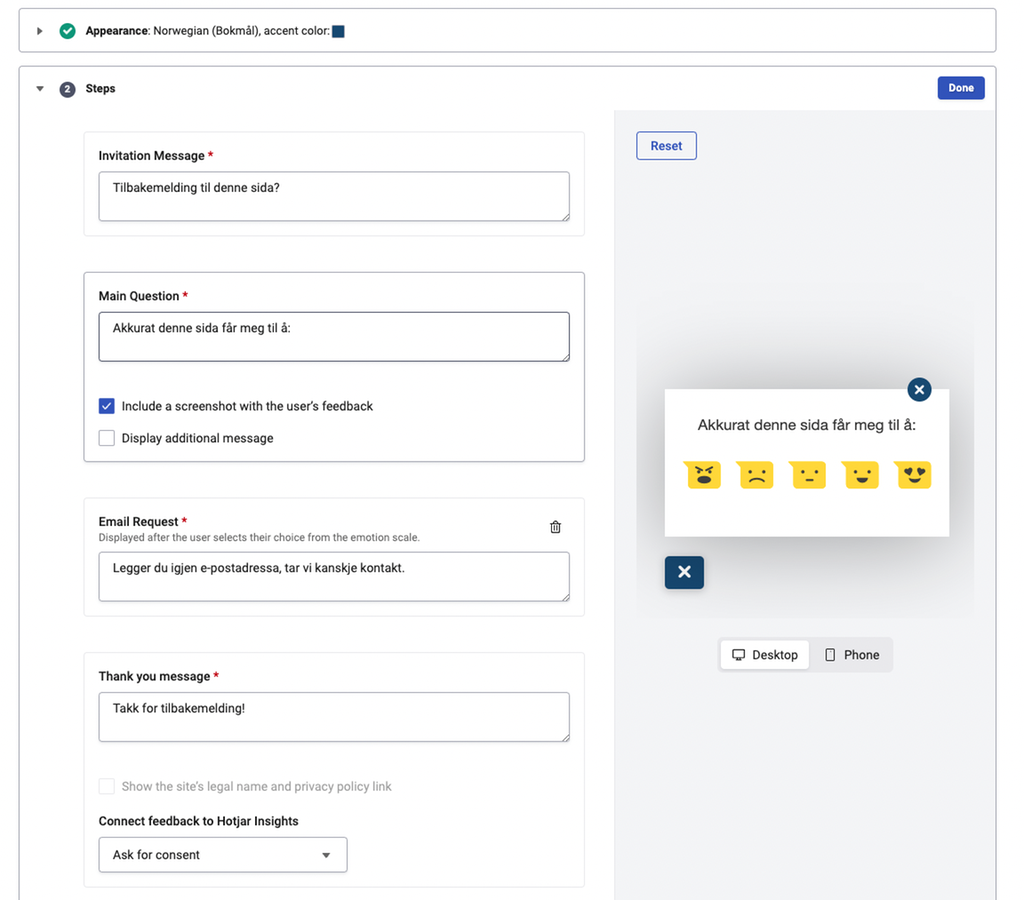Open the Ask for consent dropdown
1024x900 pixels.
[x=222, y=855]
